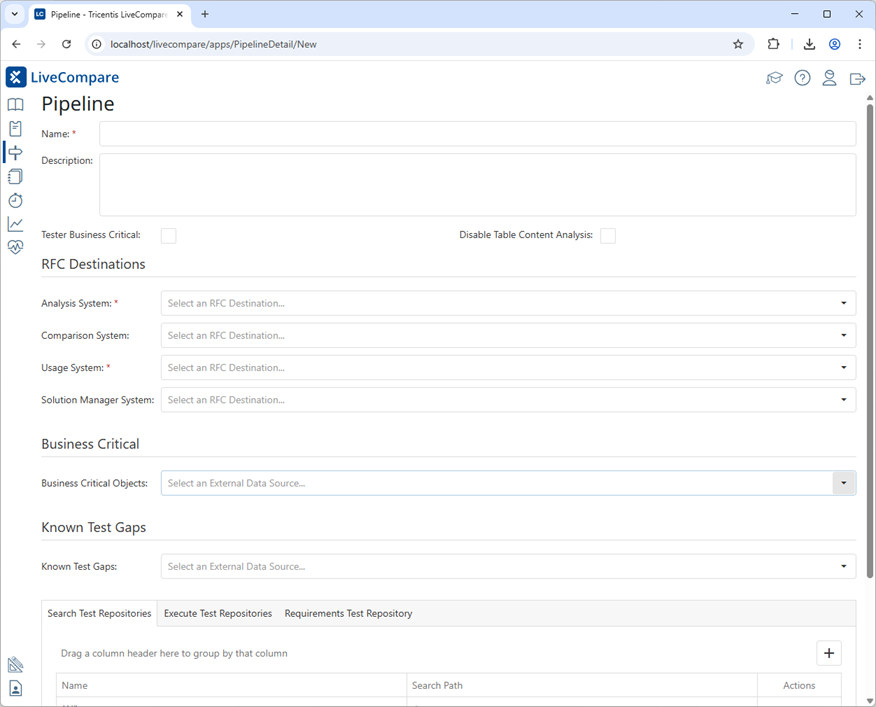Open the graduation cap learning icon

point(774,77)
